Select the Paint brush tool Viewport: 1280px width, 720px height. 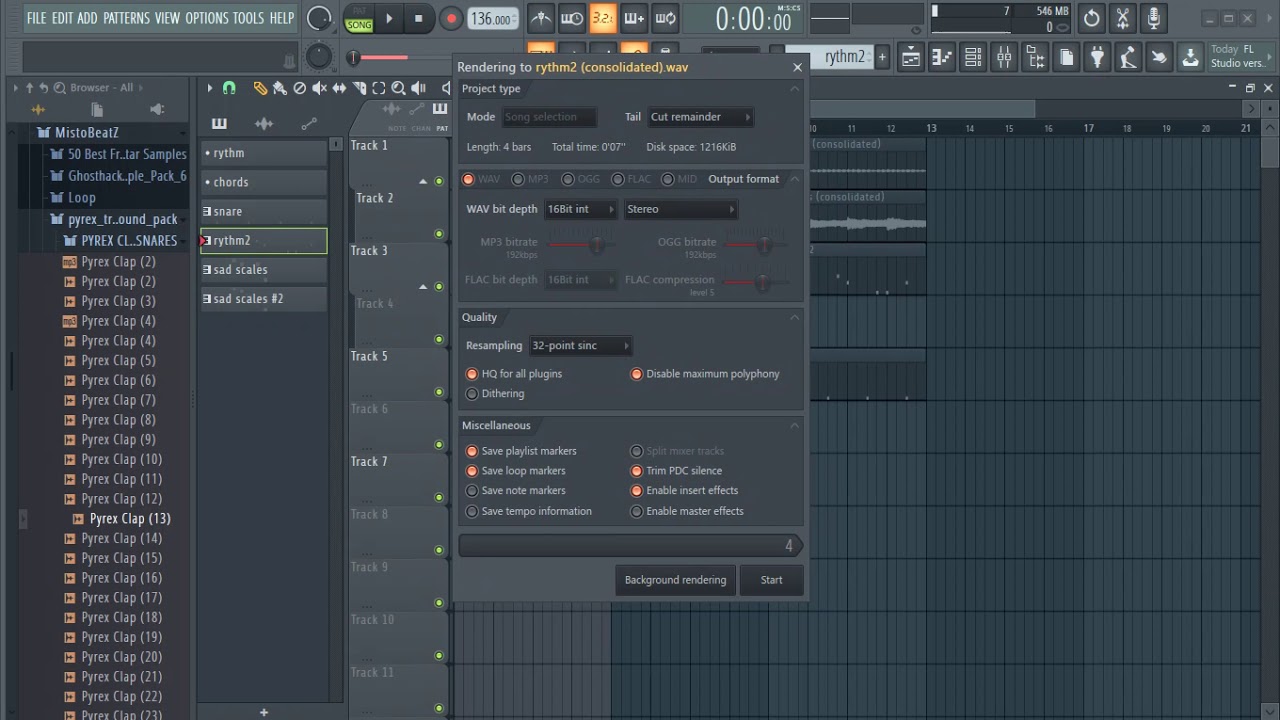[x=279, y=88]
